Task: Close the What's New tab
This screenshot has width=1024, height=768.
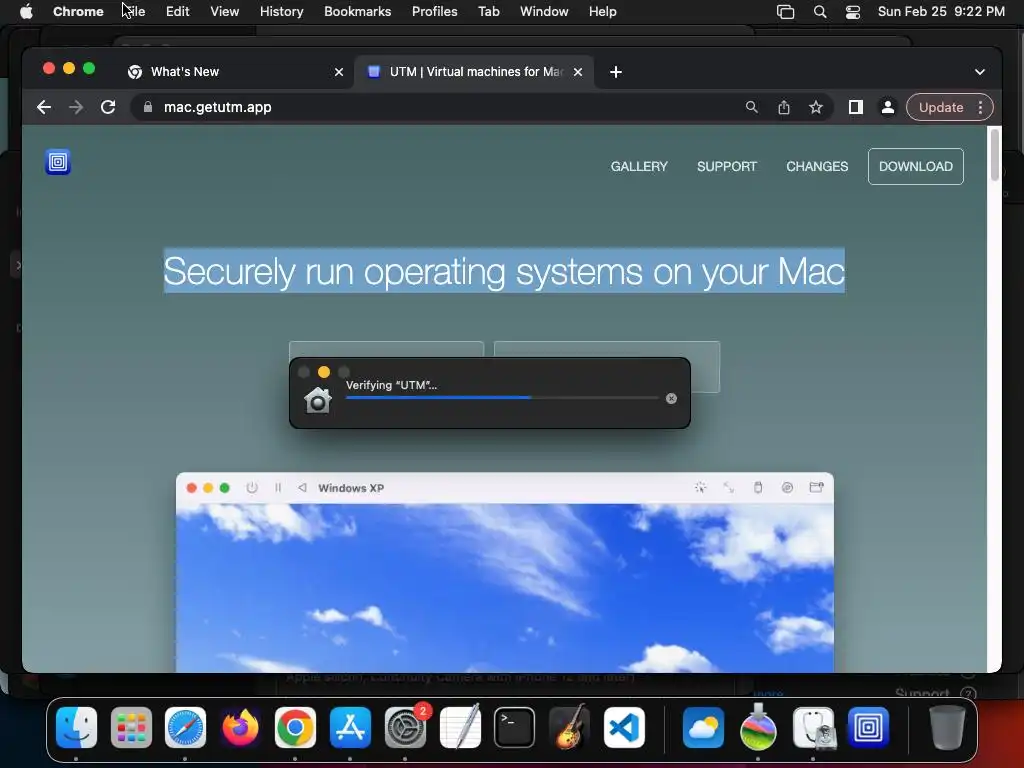Action: [x=339, y=72]
